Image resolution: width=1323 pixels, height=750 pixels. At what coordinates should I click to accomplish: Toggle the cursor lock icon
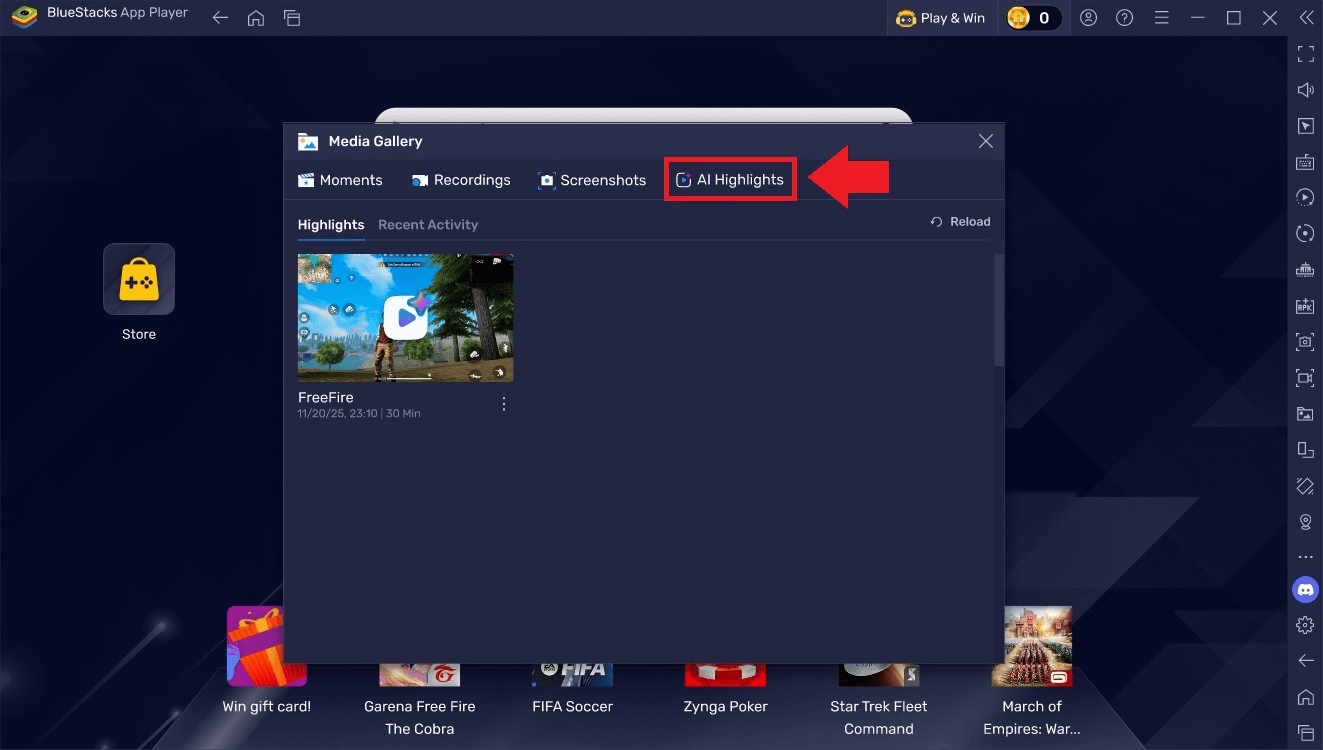tap(1305, 126)
